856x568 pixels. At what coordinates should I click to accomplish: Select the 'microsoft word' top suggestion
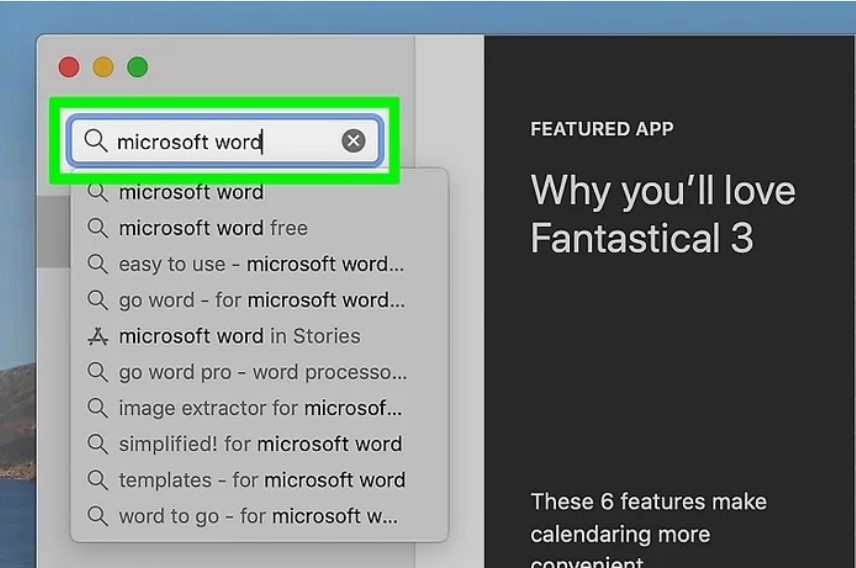[x=259, y=192]
